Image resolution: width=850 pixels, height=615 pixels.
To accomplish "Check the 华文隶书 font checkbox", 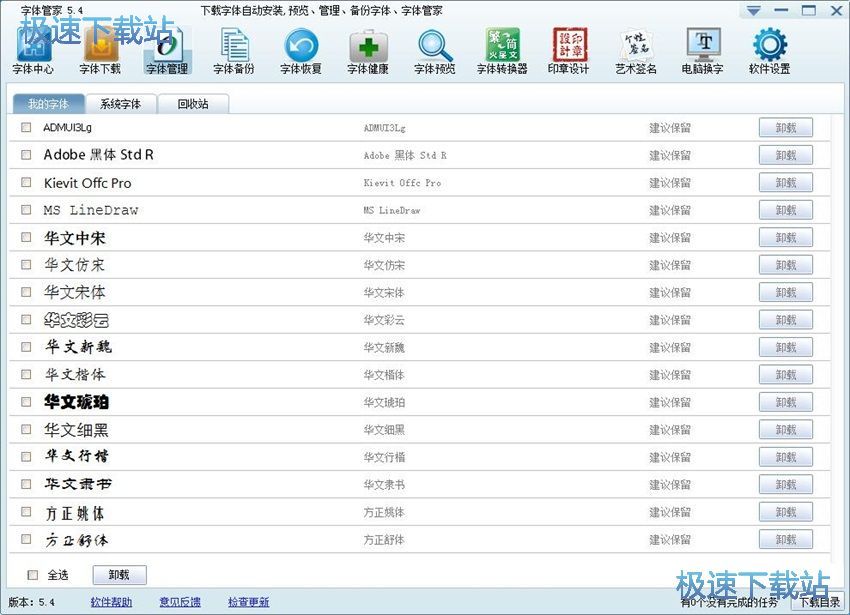I will tap(26, 484).
